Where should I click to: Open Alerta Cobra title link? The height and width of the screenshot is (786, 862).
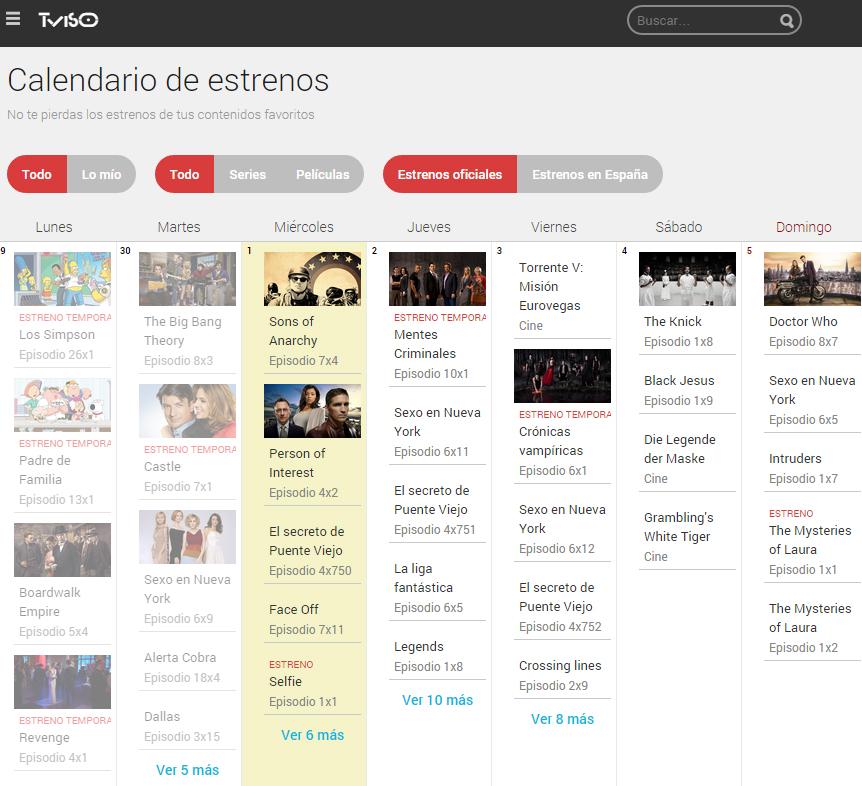[x=180, y=658]
